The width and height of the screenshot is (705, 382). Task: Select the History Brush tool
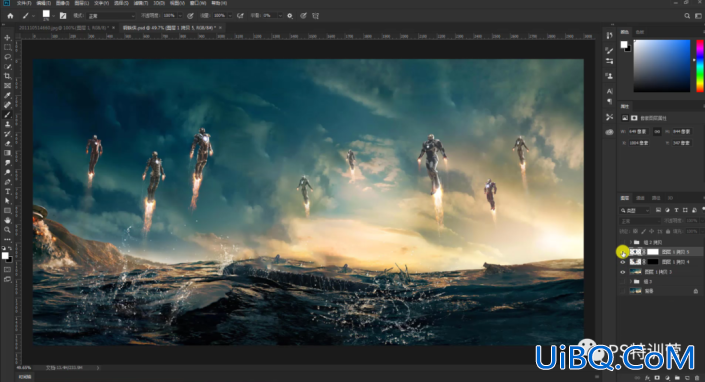[8, 134]
